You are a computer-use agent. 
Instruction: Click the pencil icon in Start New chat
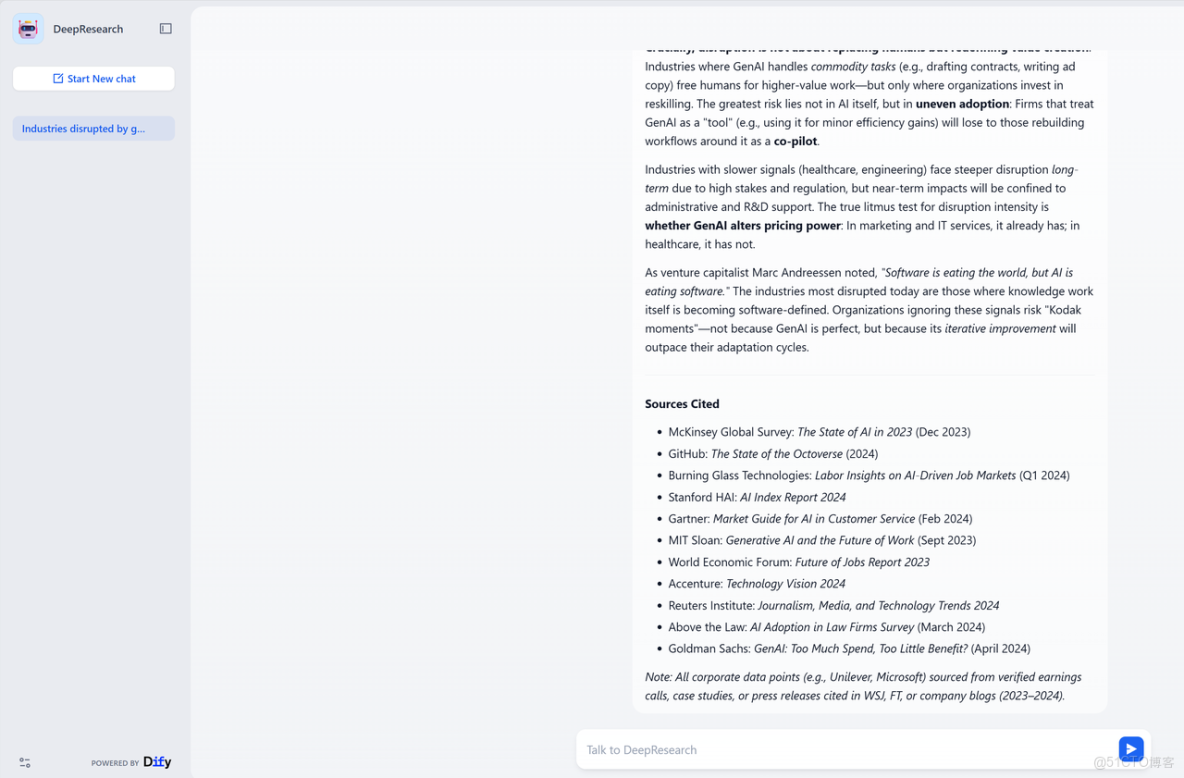coord(58,79)
